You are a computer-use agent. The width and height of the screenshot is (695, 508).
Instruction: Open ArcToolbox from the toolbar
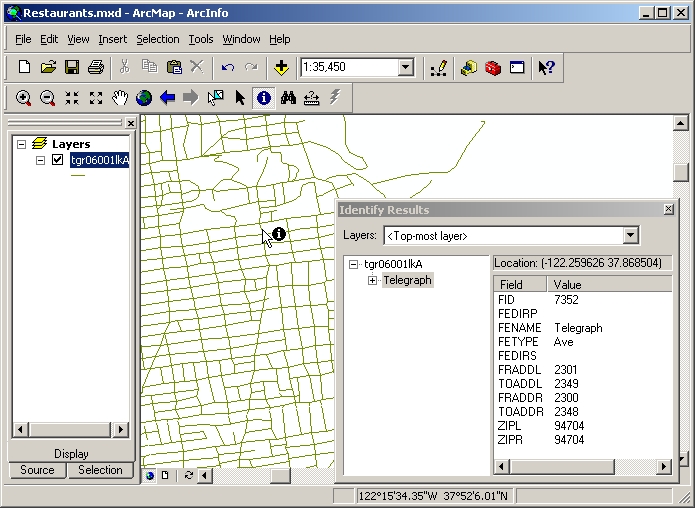point(493,68)
